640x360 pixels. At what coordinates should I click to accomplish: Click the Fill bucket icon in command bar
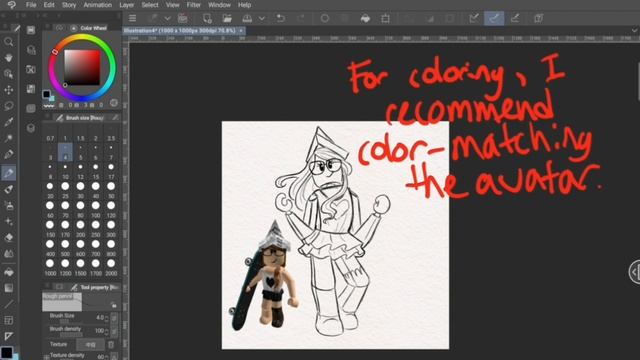click(x=365, y=18)
